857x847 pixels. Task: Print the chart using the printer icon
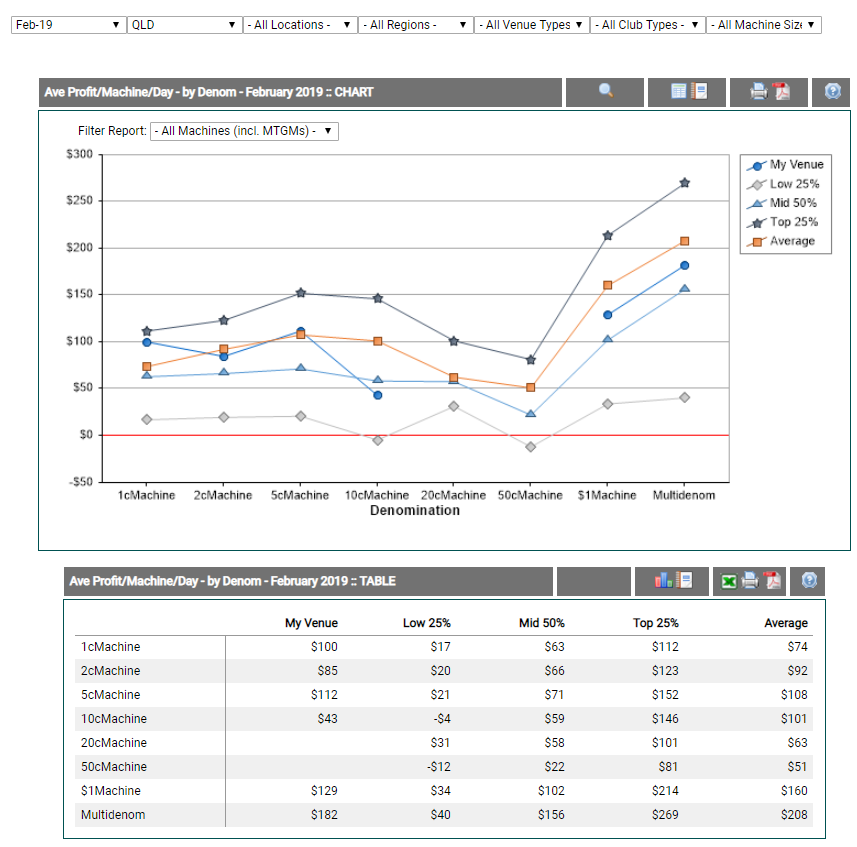pos(759,92)
